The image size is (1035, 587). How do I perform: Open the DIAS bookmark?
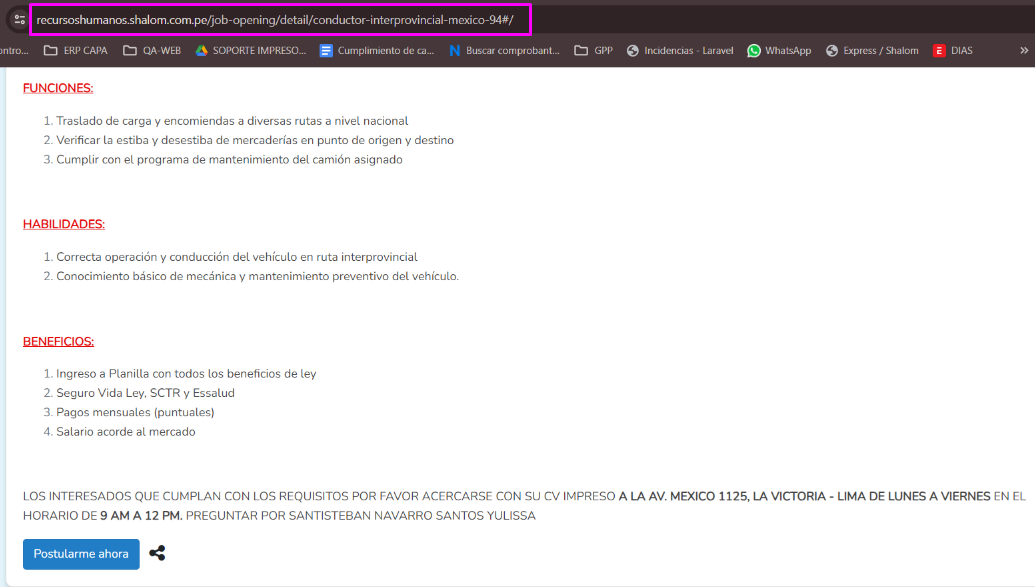pyautogui.click(x=954, y=50)
